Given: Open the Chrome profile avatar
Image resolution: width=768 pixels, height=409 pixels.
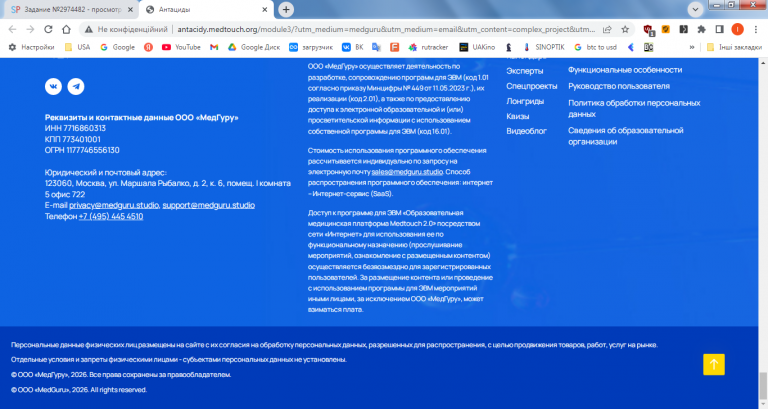Looking at the screenshot, I should pos(737,29).
